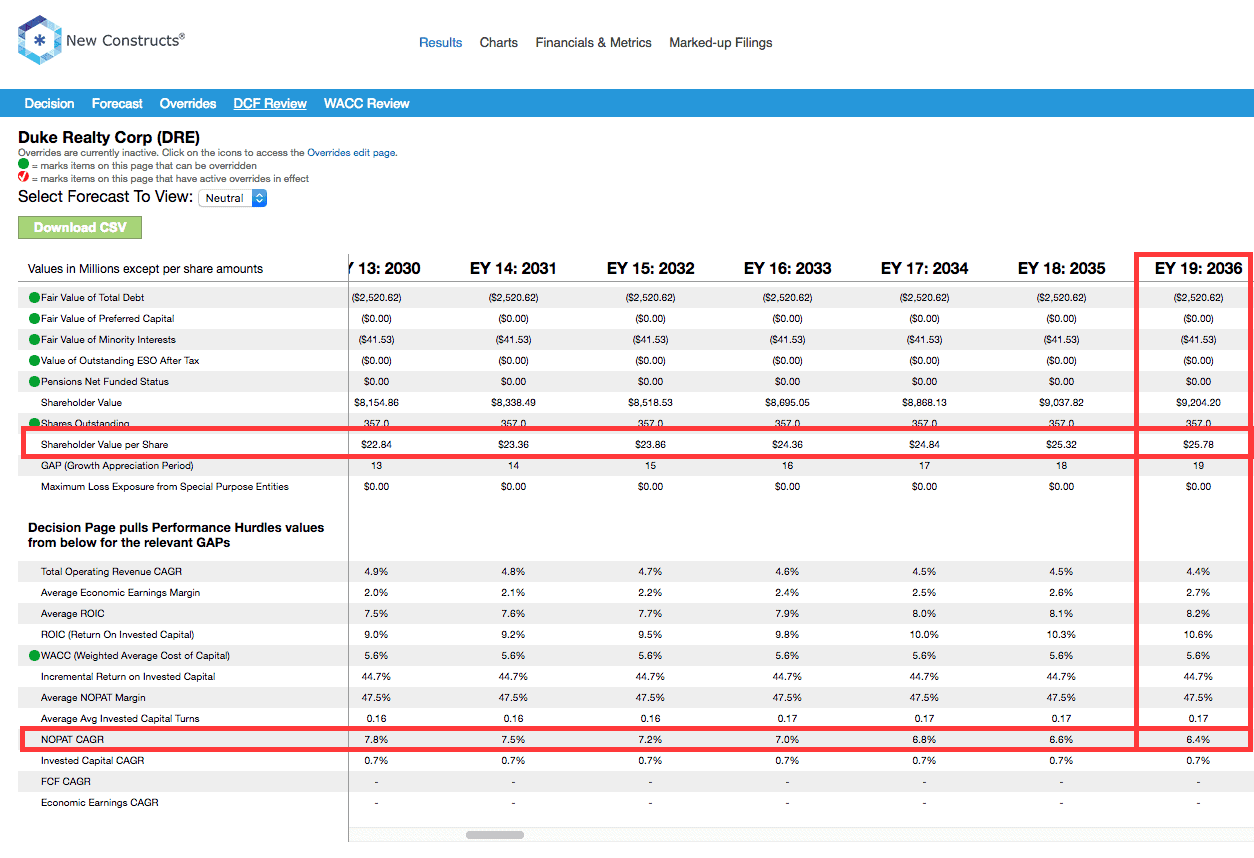Click the Fair Value of Total Debt label

tap(93, 297)
